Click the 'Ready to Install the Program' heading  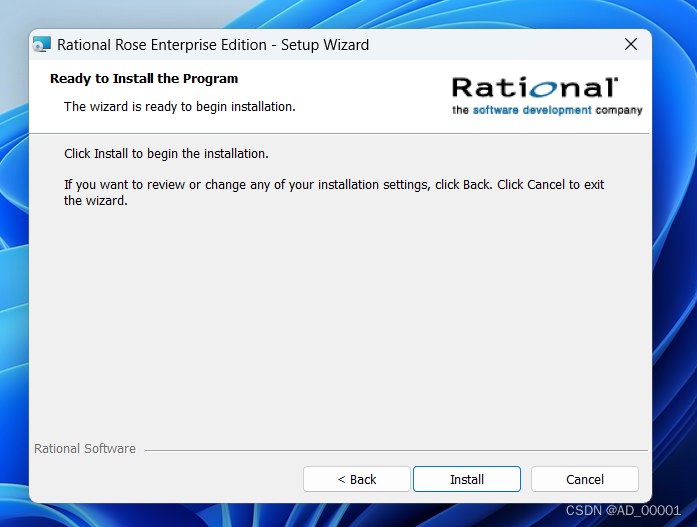coord(144,79)
